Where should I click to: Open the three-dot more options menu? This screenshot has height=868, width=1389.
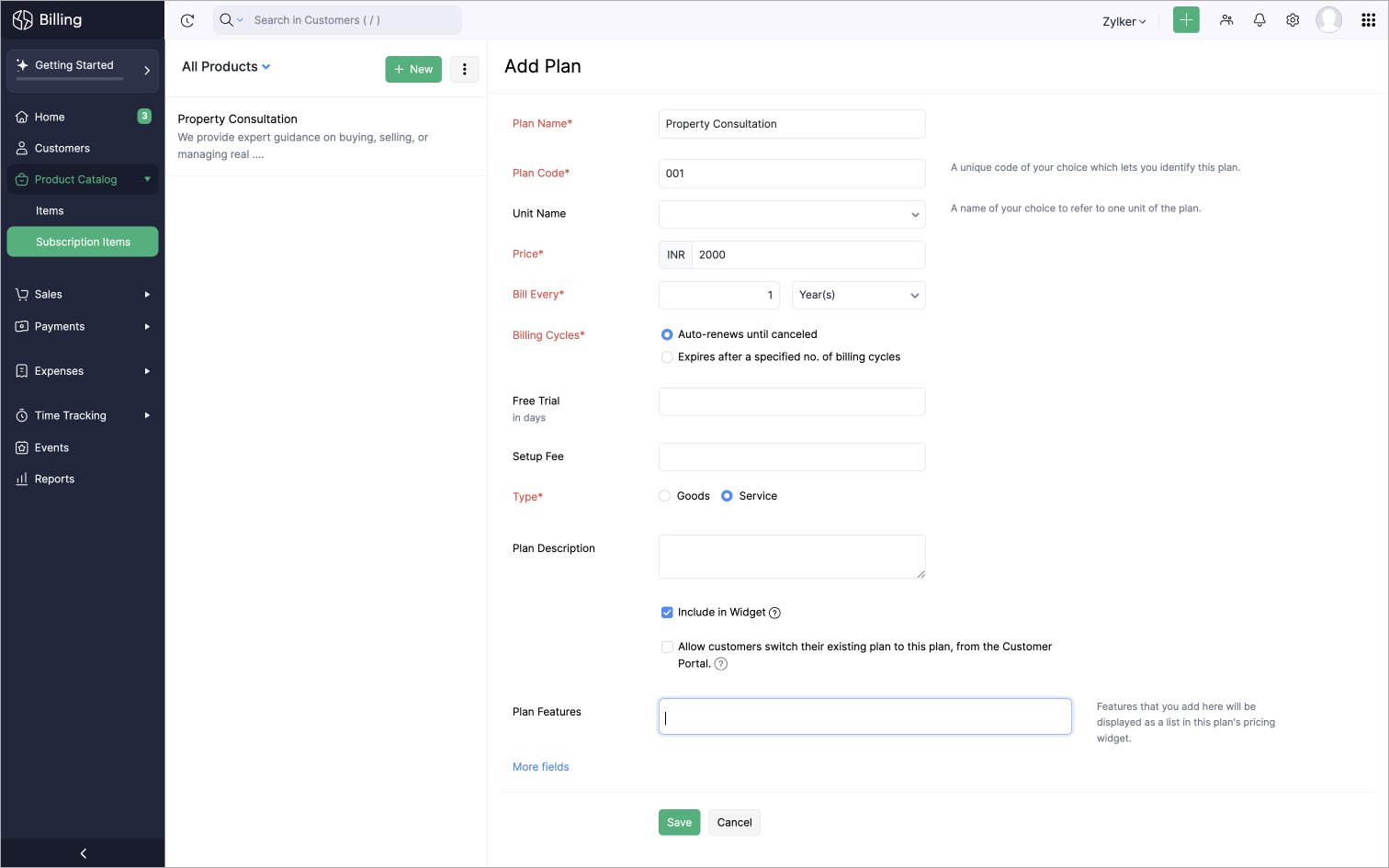465,69
